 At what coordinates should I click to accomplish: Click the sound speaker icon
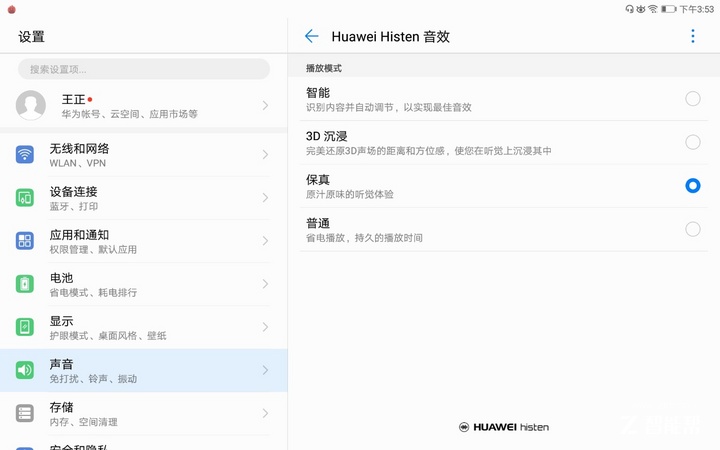(25, 370)
